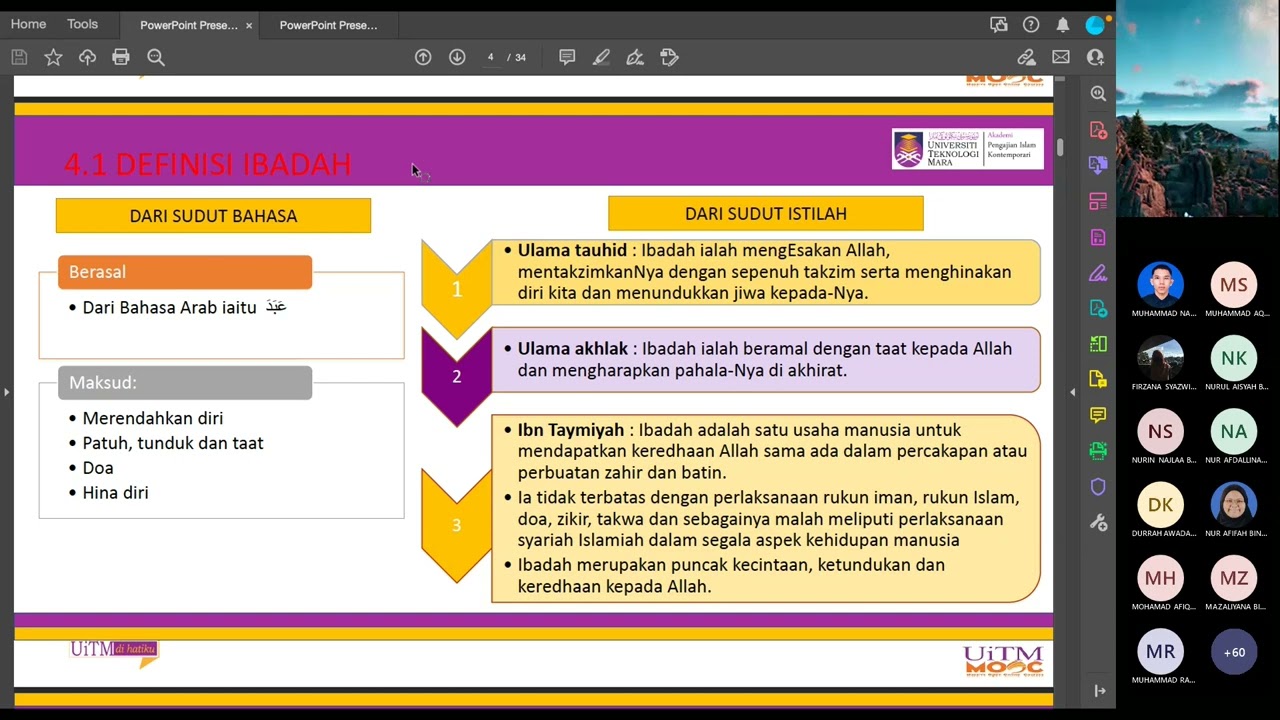Click the Ibn Taymiyah definition text
The image size is (1280, 720).
[x=765, y=508]
